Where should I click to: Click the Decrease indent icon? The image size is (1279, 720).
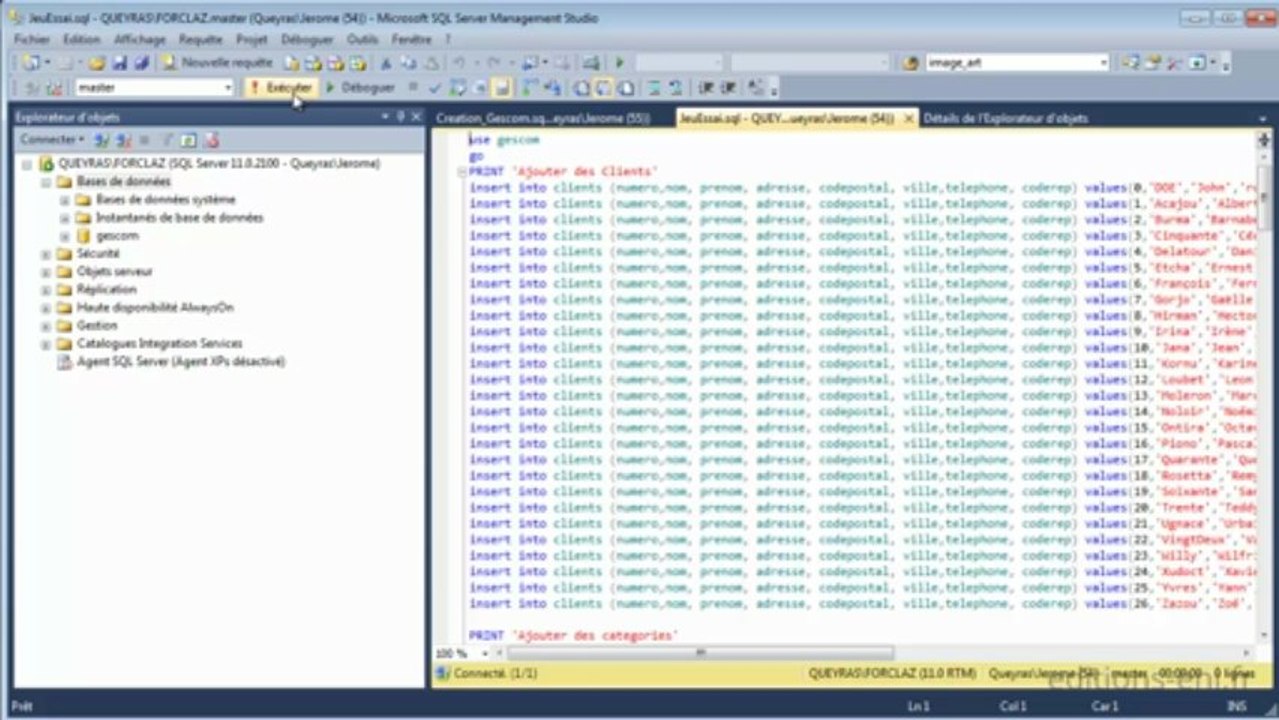pyautogui.click(x=705, y=88)
